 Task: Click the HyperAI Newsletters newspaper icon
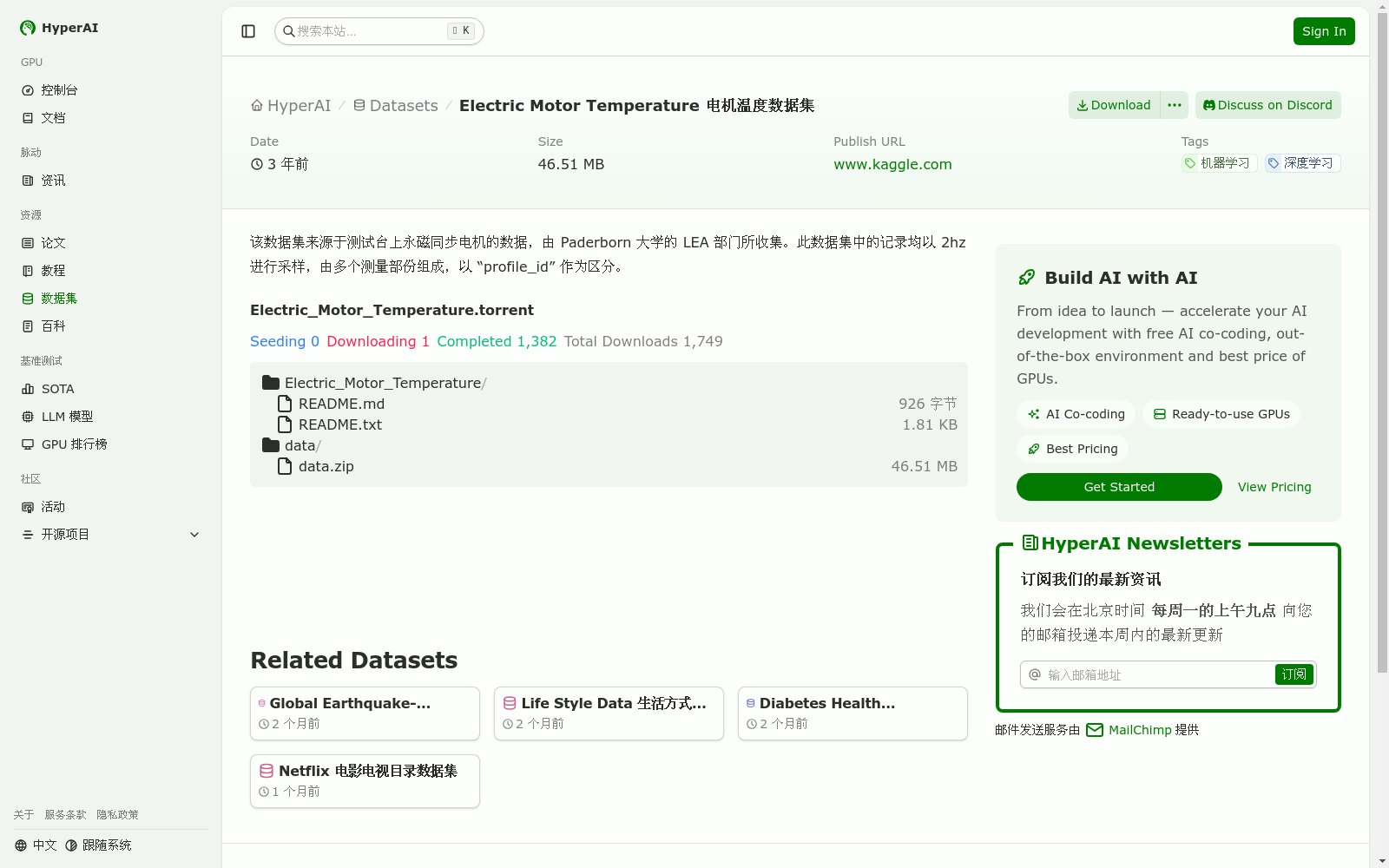pyautogui.click(x=1030, y=543)
